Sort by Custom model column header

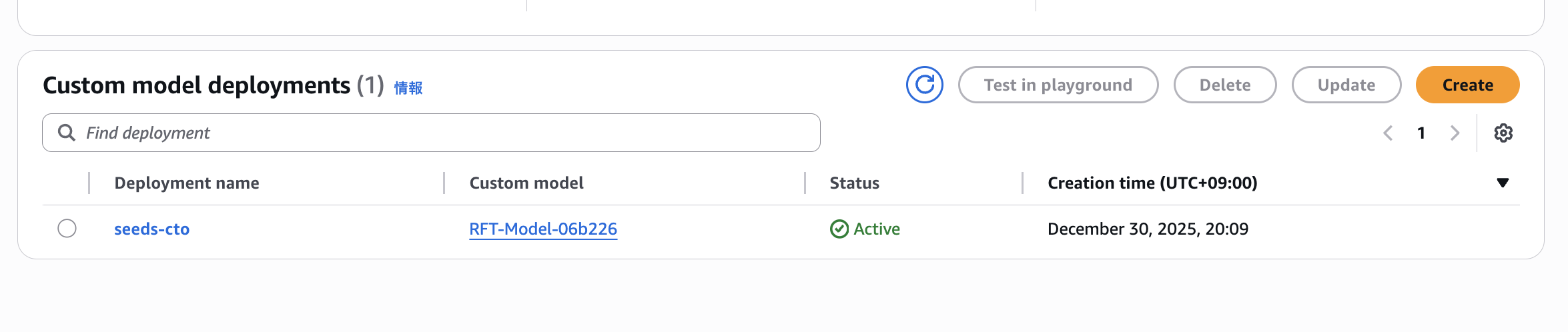(526, 183)
